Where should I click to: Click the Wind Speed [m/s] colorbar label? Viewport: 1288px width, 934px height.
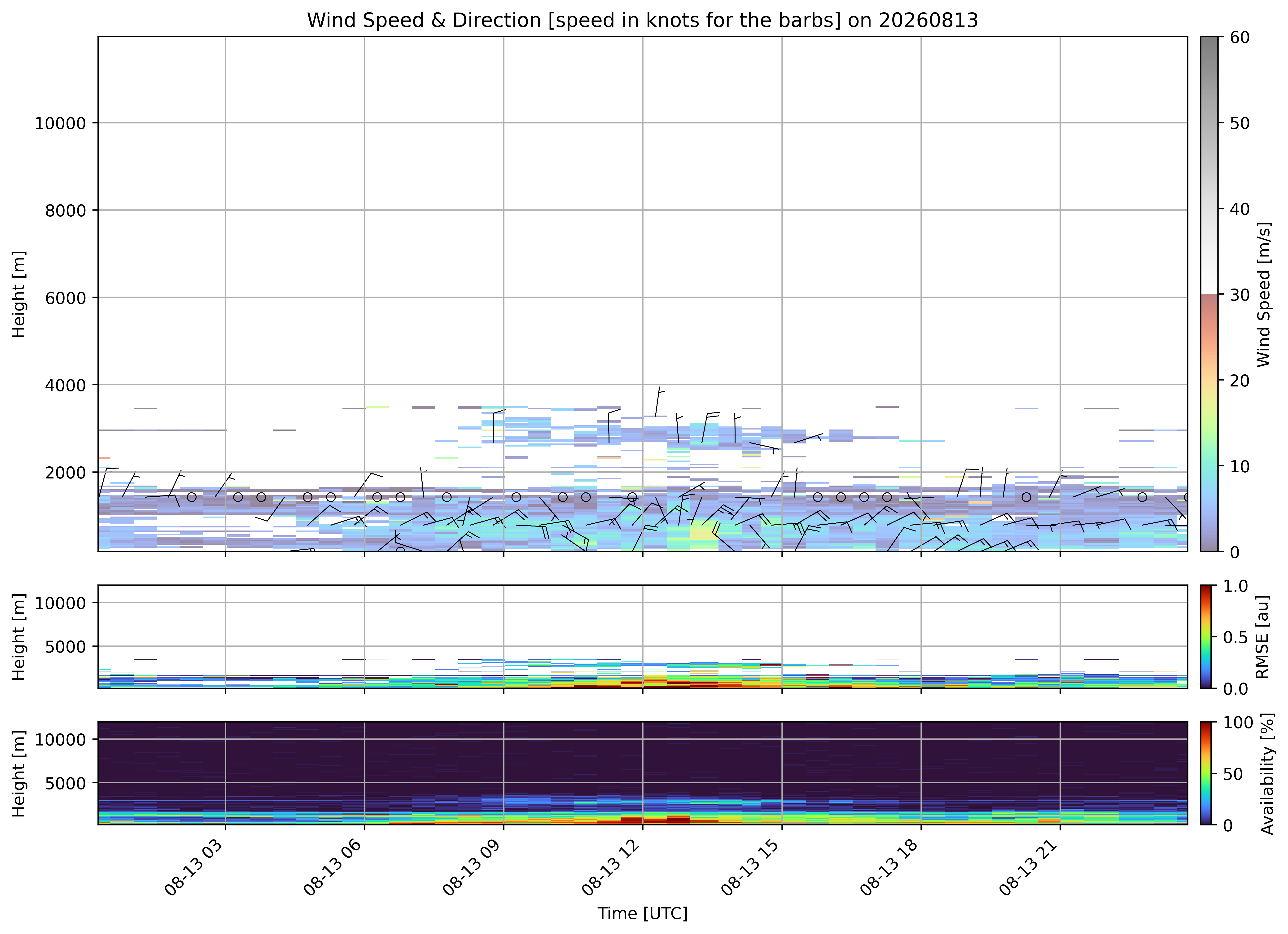1264,294
